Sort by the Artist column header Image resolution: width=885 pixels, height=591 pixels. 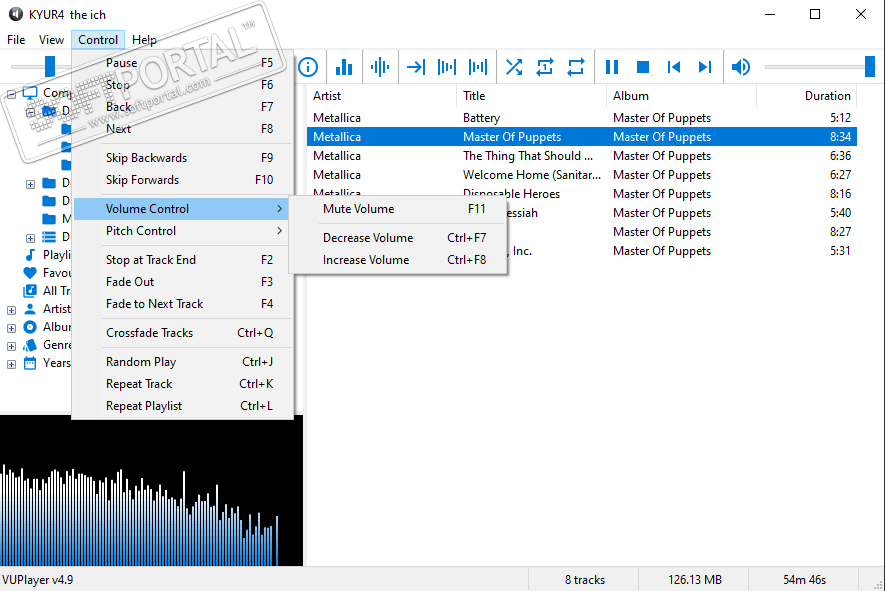point(382,96)
